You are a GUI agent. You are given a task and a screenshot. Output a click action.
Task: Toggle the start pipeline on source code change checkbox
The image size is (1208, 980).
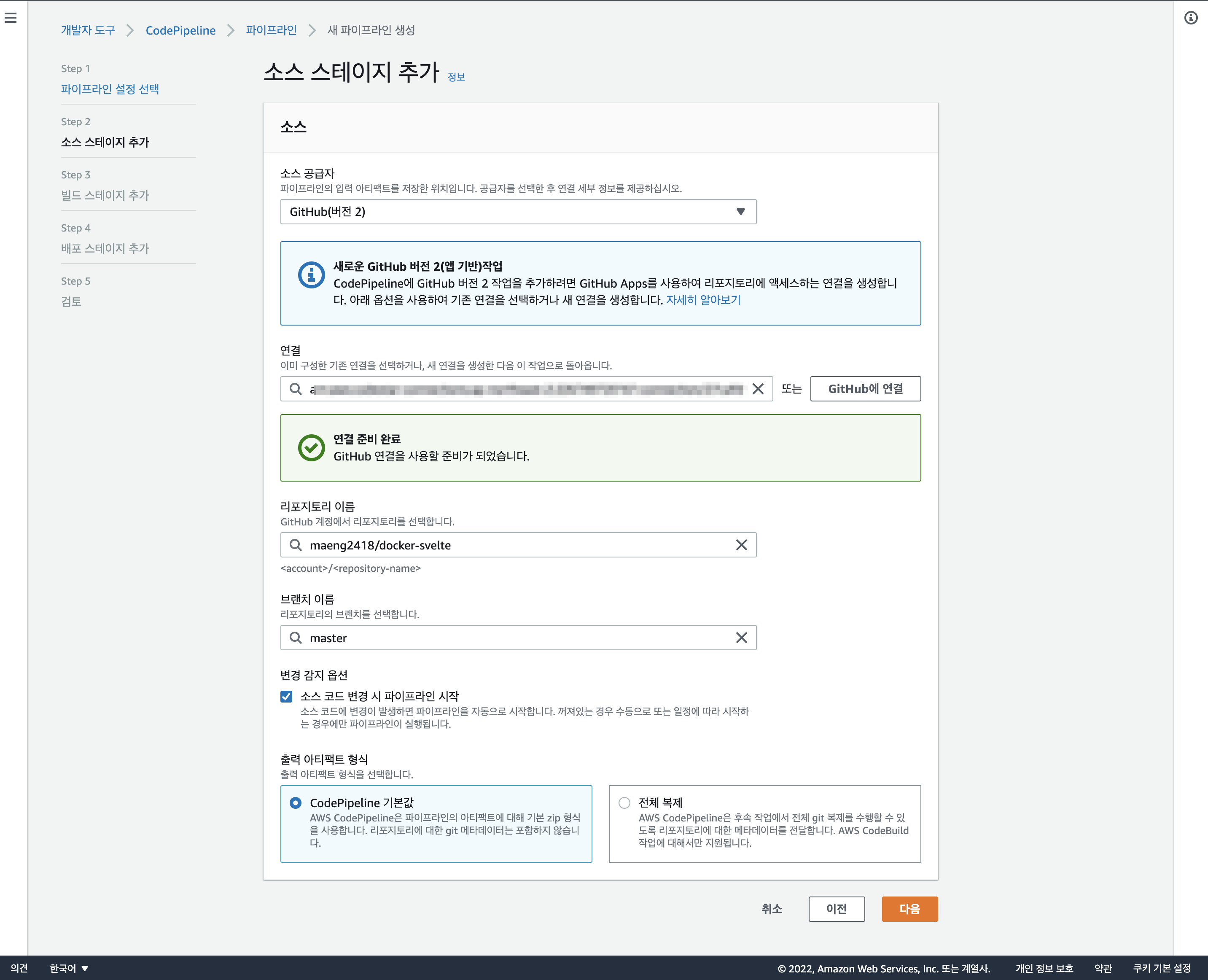(x=287, y=696)
